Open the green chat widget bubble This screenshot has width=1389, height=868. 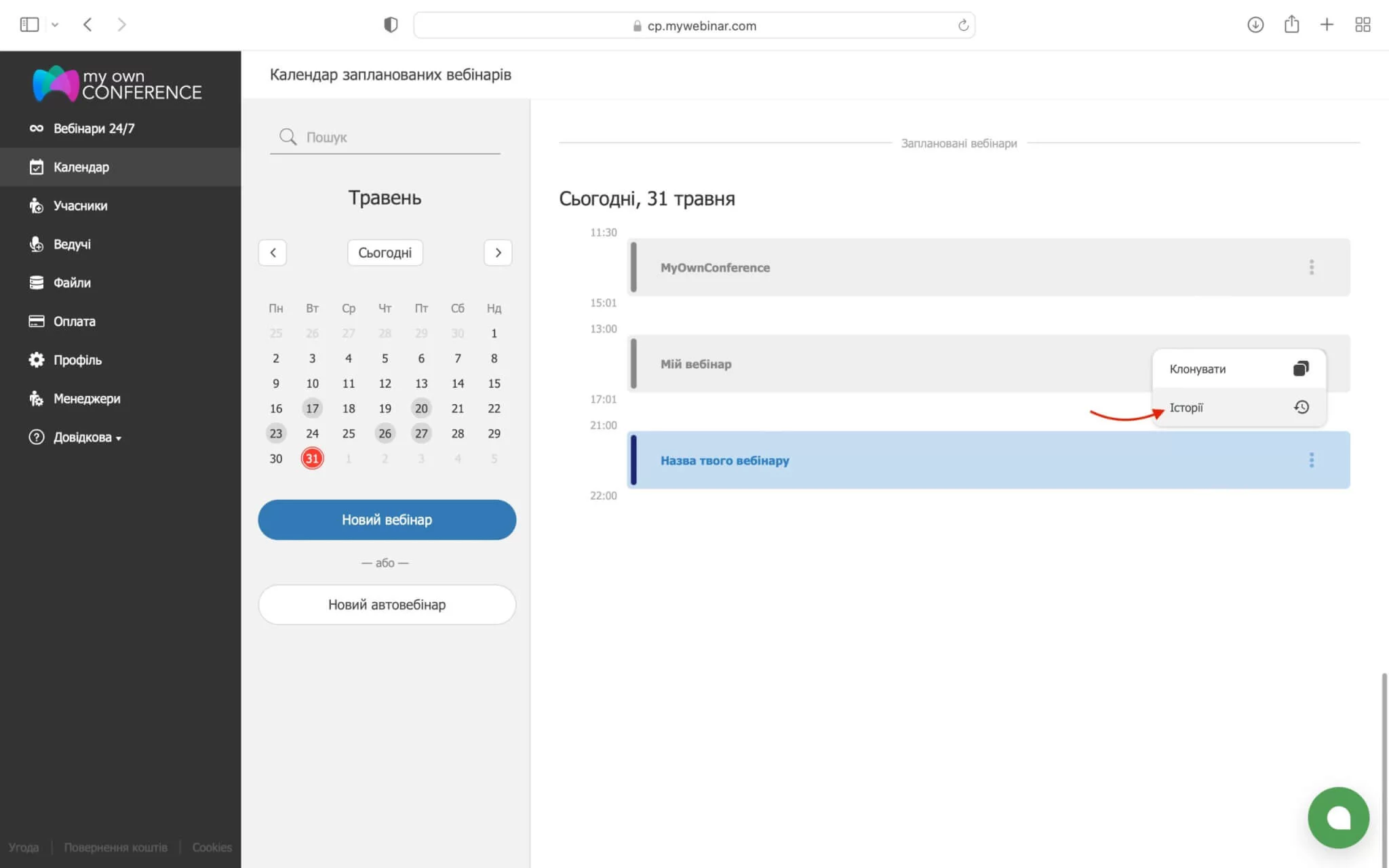tap(1339, 817)
